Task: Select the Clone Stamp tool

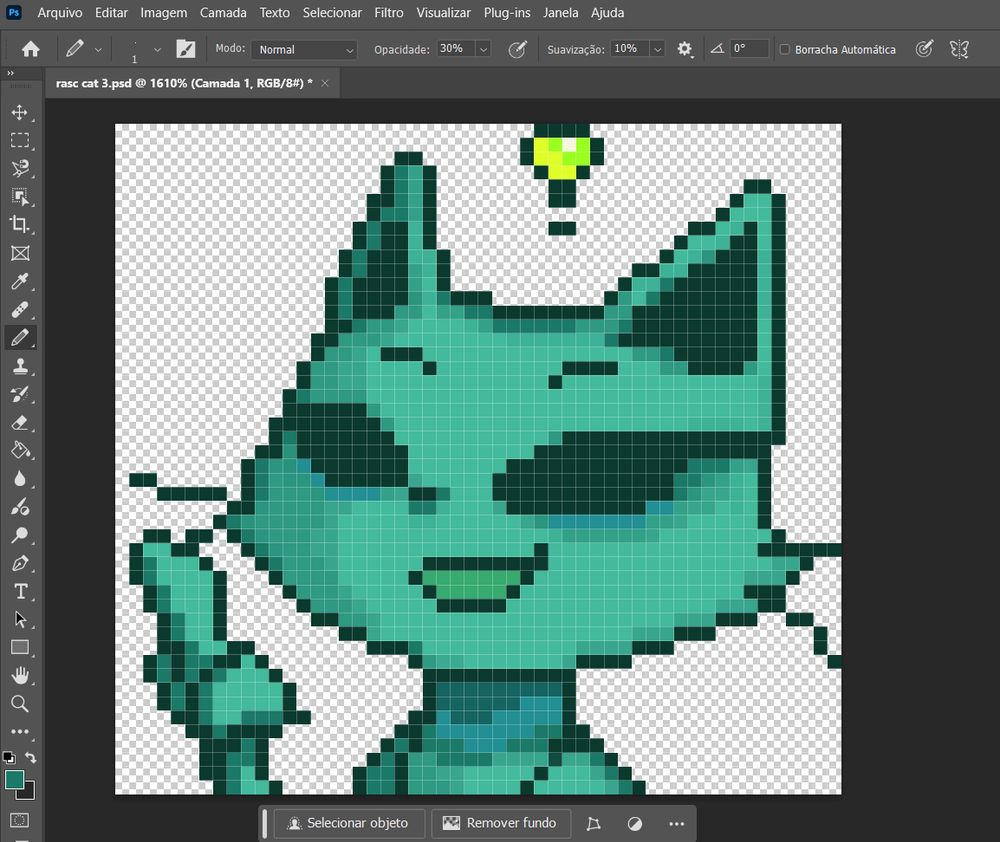Action: (20, 366)
